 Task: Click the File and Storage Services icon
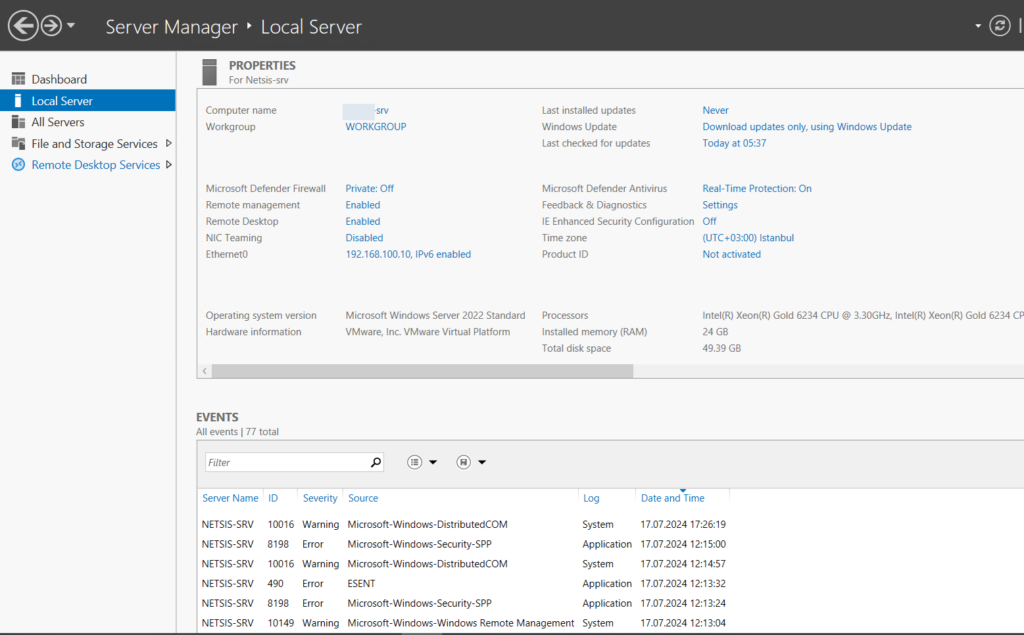(x=18, y=144)
